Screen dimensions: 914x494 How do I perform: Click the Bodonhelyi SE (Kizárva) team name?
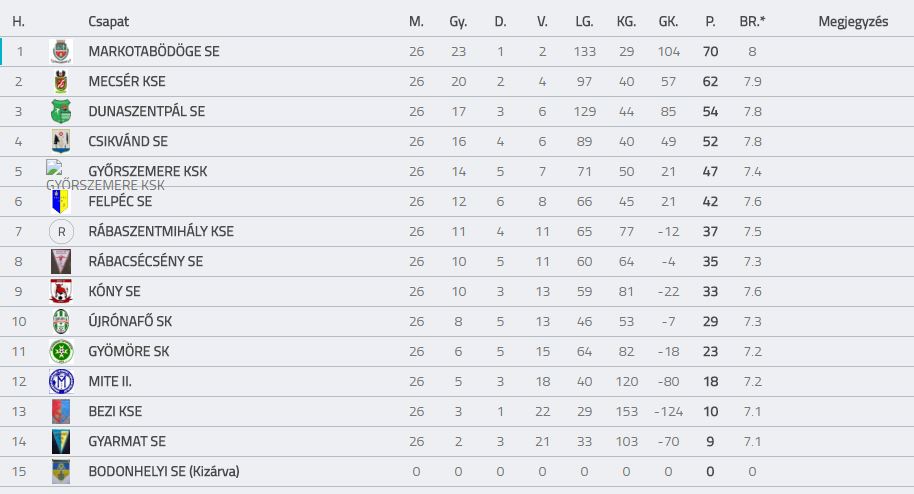point(164,471)
